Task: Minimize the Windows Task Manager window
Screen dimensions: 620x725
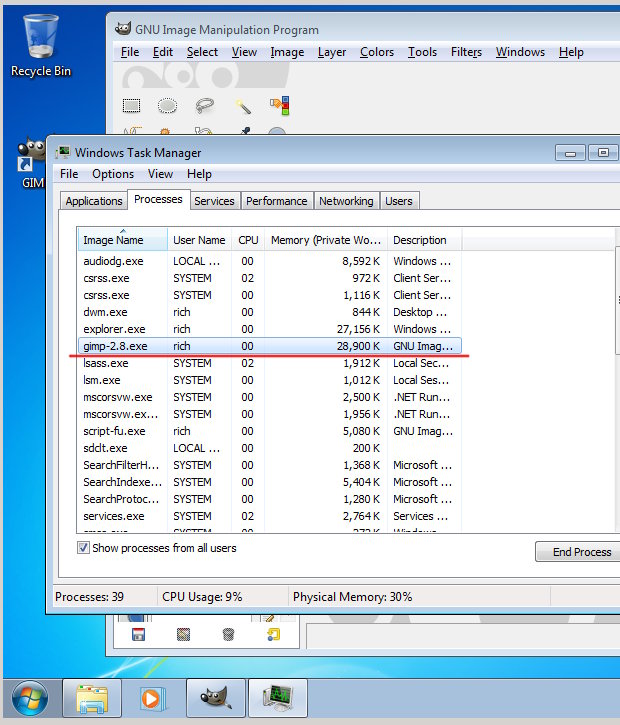Action: [x=570, y=153]
